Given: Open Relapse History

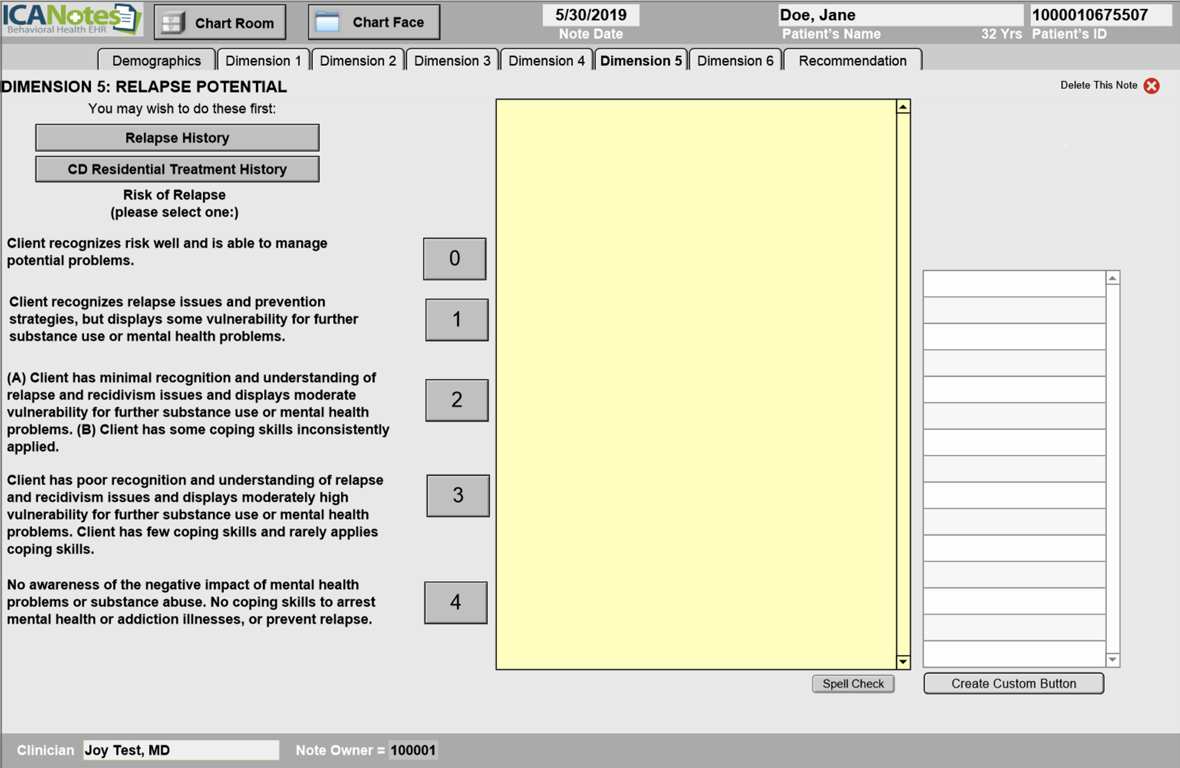Looking at the screenshot, I should coord(177,138).
